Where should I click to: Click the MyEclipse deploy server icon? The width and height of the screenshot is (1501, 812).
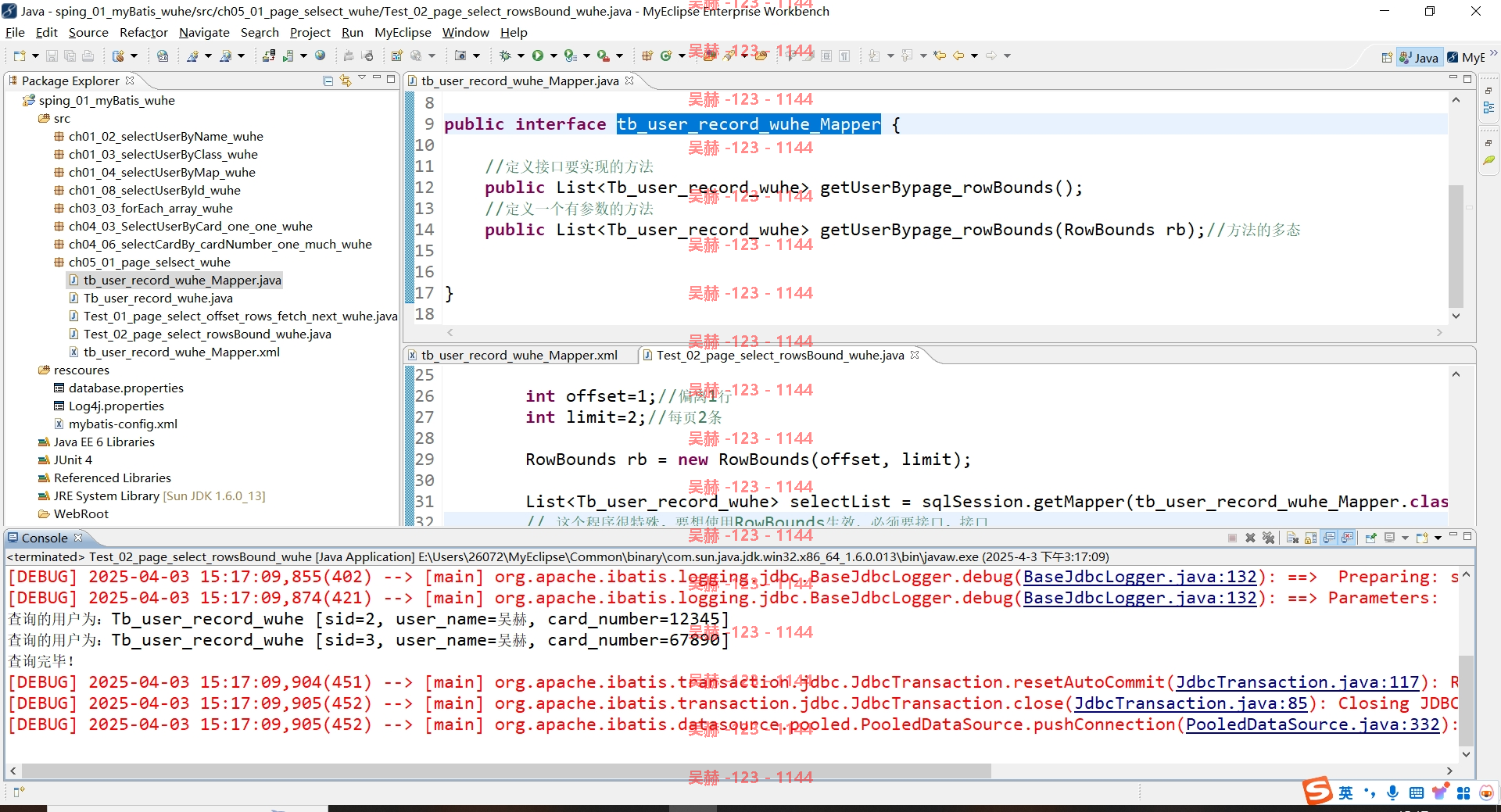point(268,55)
